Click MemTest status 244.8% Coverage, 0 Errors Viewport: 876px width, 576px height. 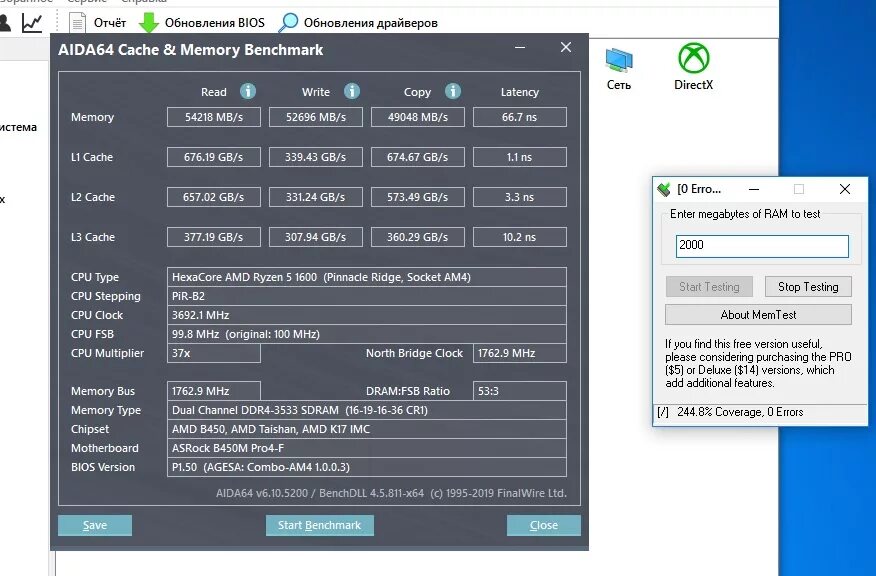pos(740,412)
